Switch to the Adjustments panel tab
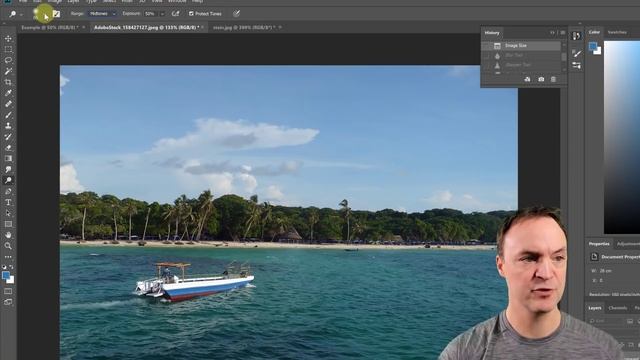 coord(628,244)
